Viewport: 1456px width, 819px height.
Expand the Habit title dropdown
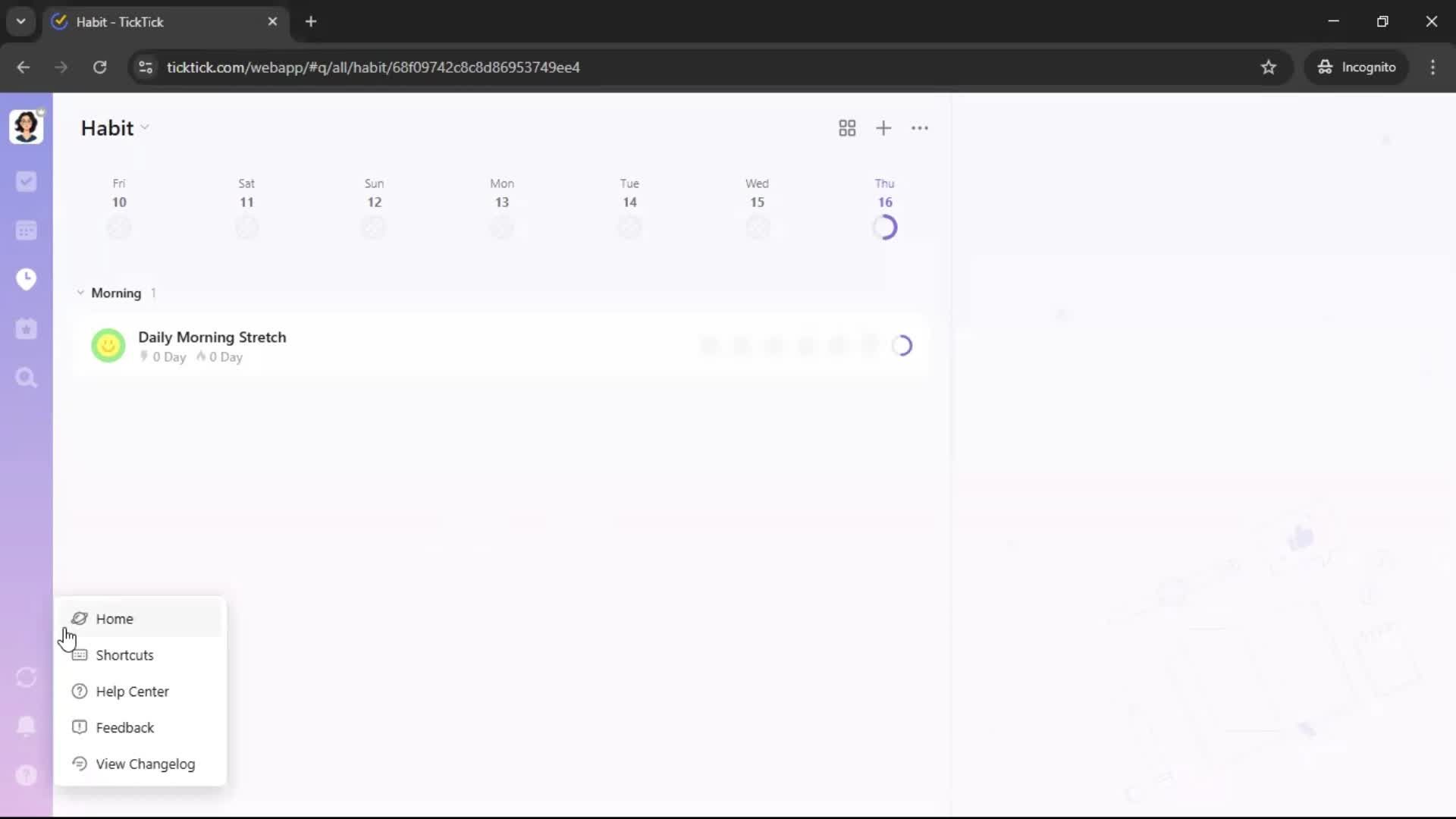coord(145,128)
